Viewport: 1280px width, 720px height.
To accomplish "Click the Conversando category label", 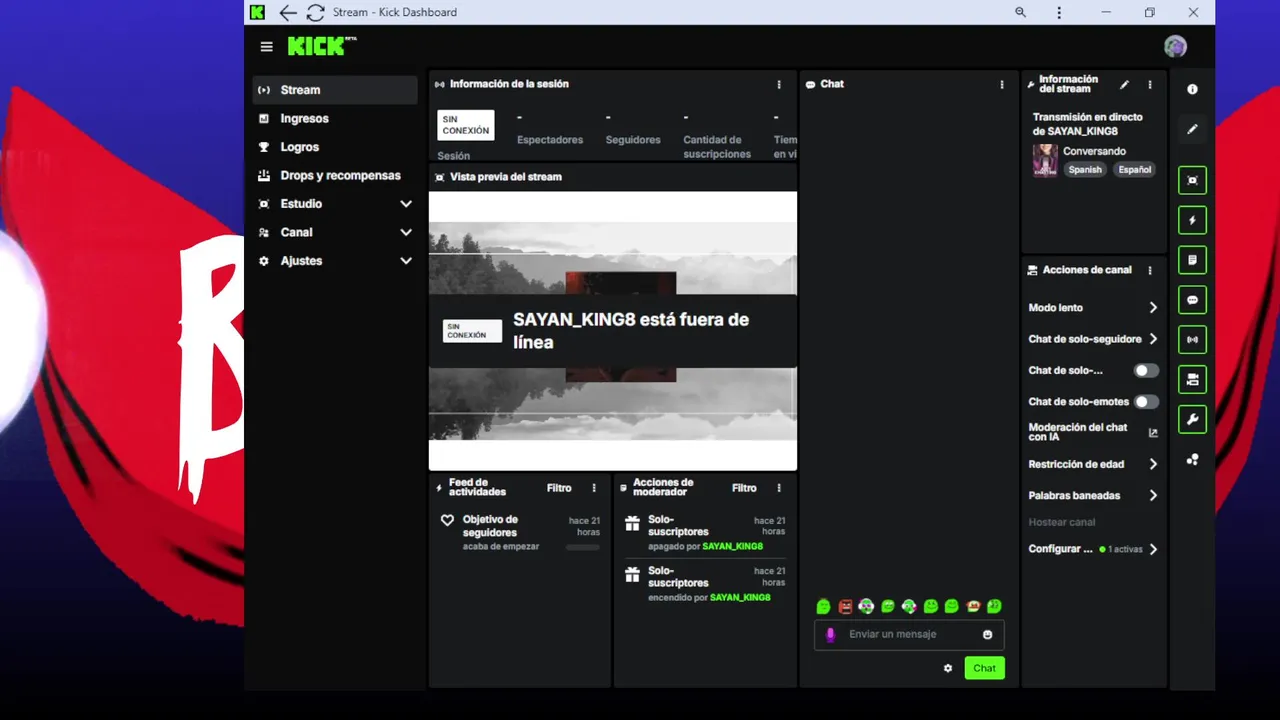I will click(x=1094, y=151).
